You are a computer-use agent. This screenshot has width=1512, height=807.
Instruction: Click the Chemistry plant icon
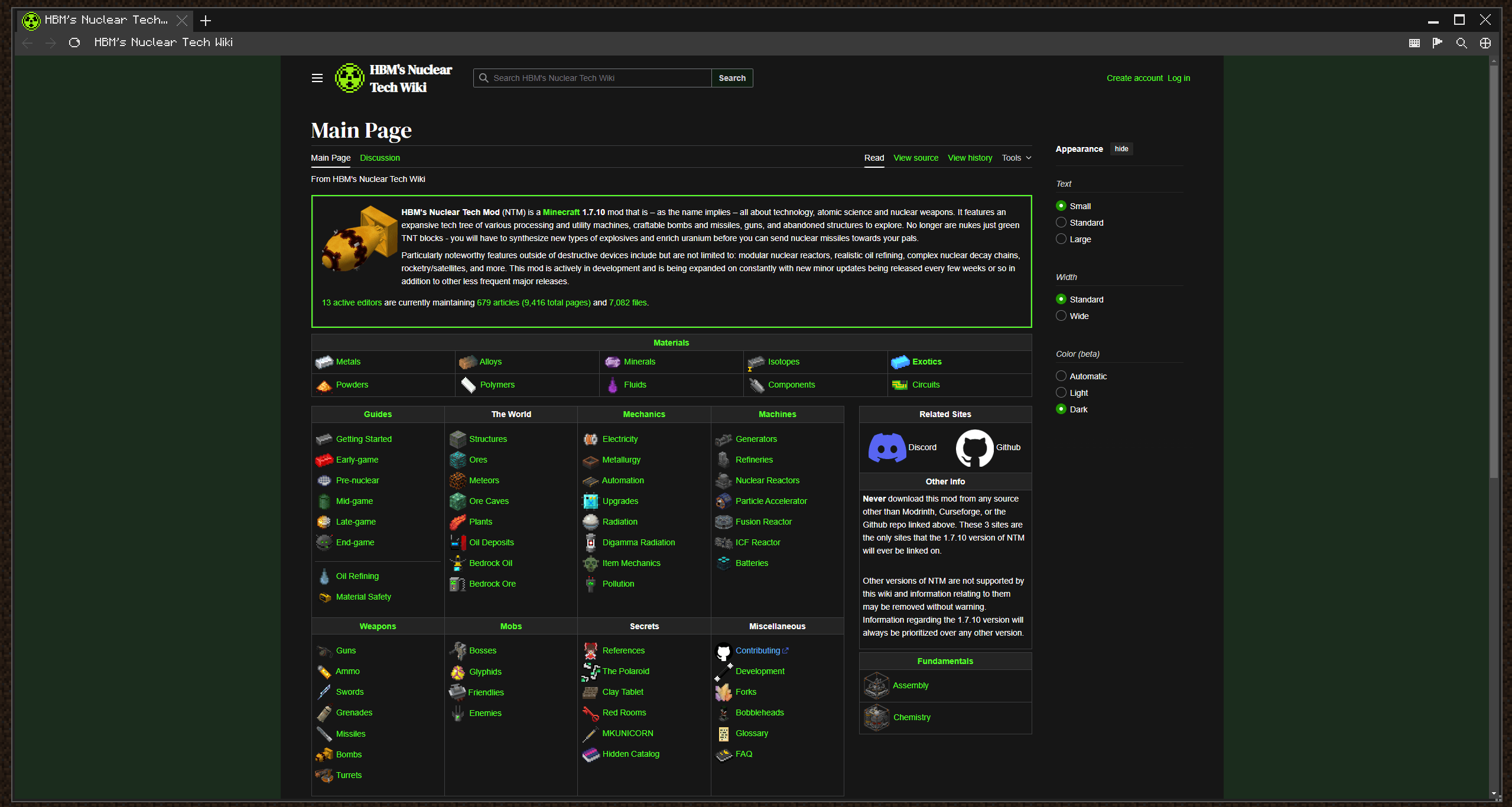876,717
